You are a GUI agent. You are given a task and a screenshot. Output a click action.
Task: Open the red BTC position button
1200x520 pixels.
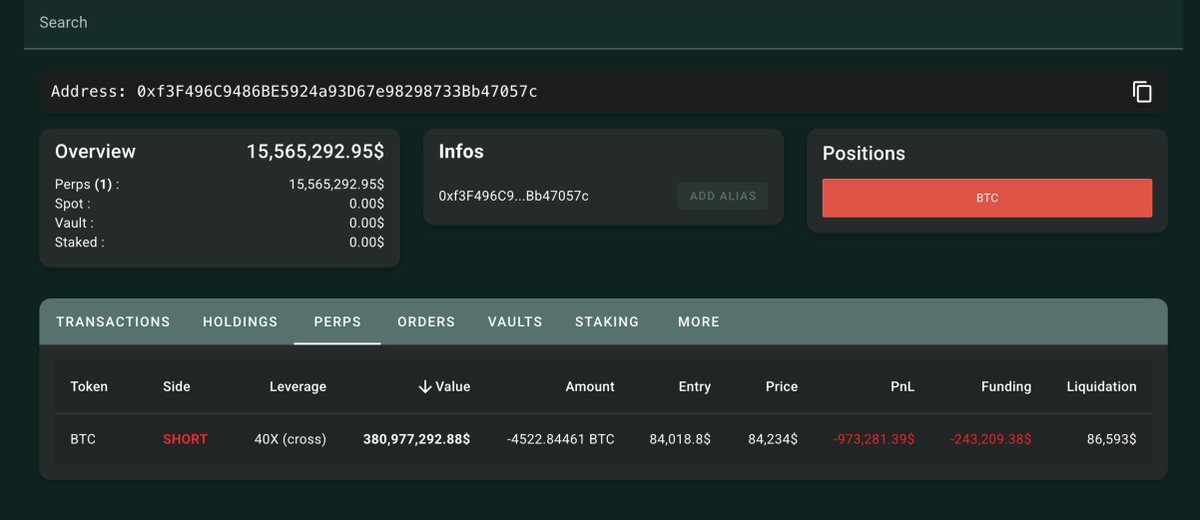pos(987,198)
